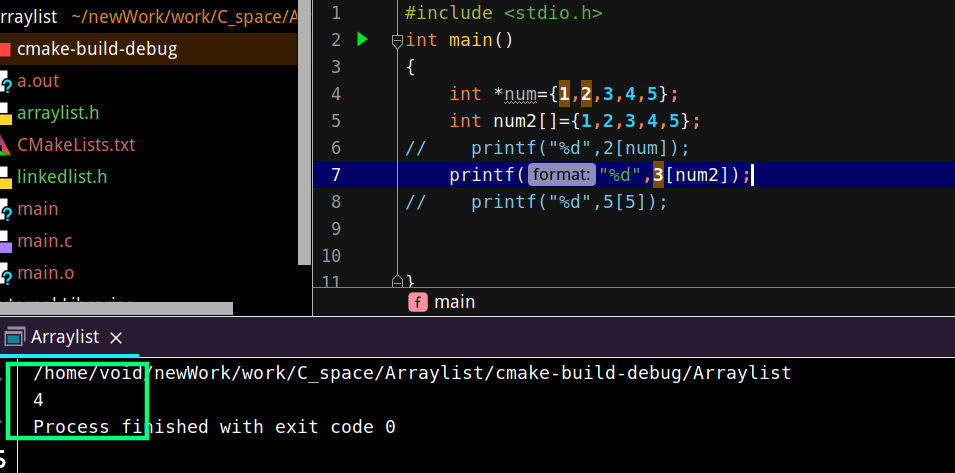Screen dimensions: 955x473
Task: Select main.o in the project tree
Action: (x=46, y=273)
